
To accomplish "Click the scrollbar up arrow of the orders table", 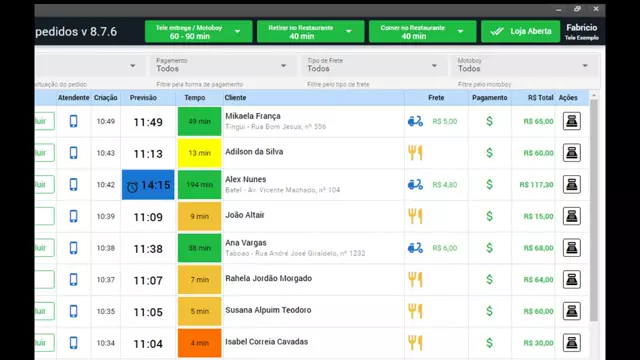I will 594,96.
